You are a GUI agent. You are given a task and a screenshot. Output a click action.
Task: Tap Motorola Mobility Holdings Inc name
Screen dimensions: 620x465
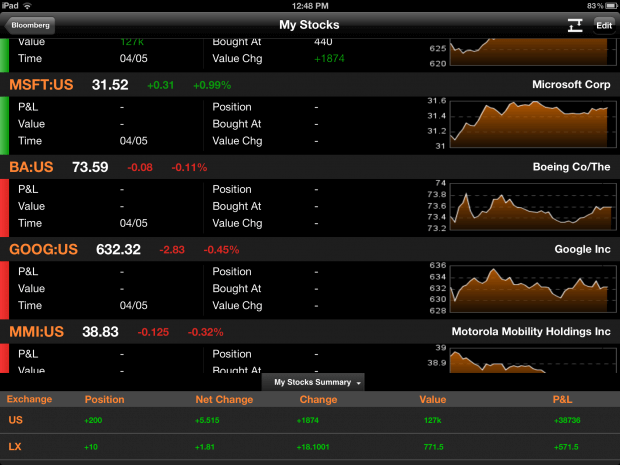point(531,331)
